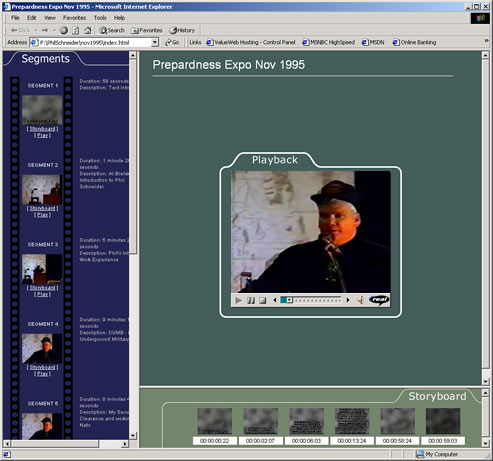The width and height of the screenshot is (493, 461).
Task: Select storyboard frame at 00:00:59:03
Action: click(443, 421)
